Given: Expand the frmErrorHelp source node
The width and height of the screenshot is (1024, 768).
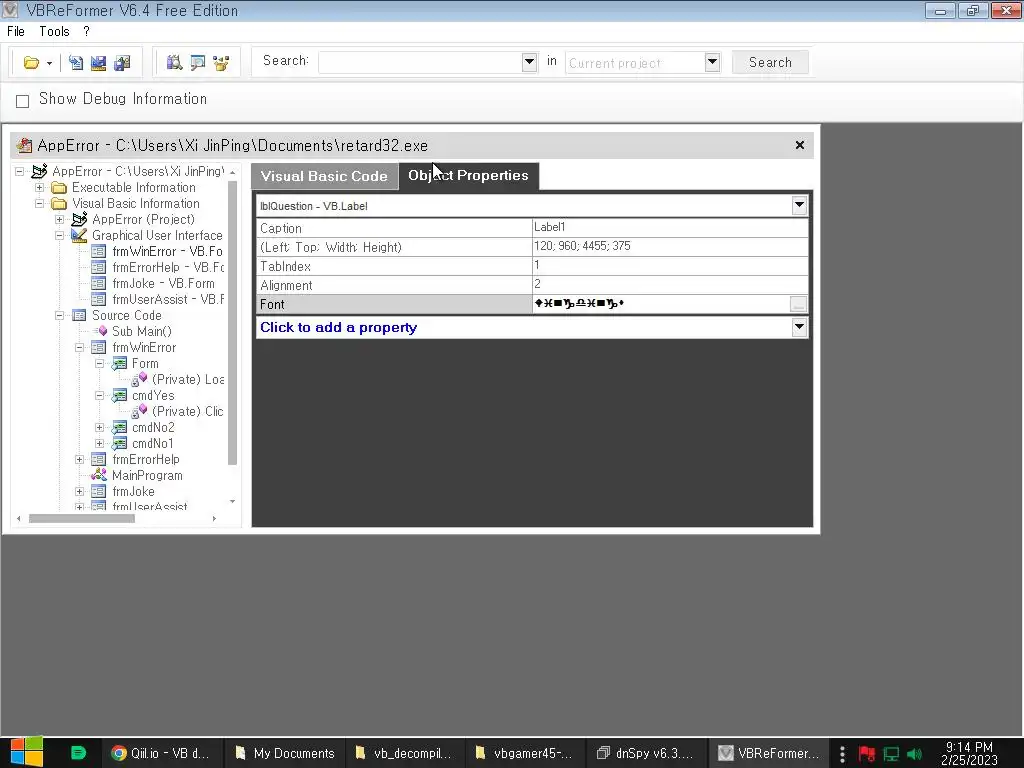Looking at the screenshot, I should 80,460.
